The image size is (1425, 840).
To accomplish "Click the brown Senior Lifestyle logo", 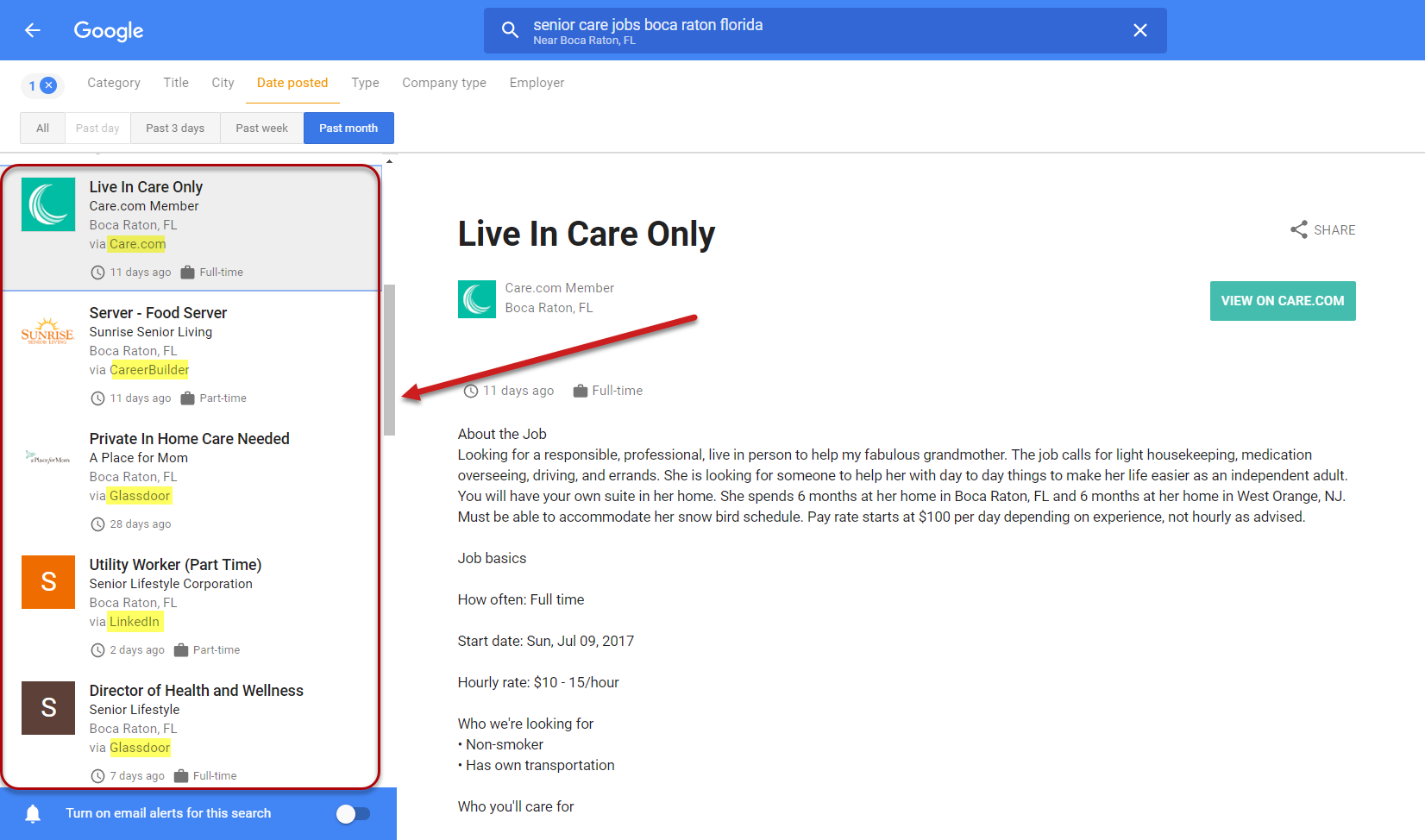I will 48,708.
